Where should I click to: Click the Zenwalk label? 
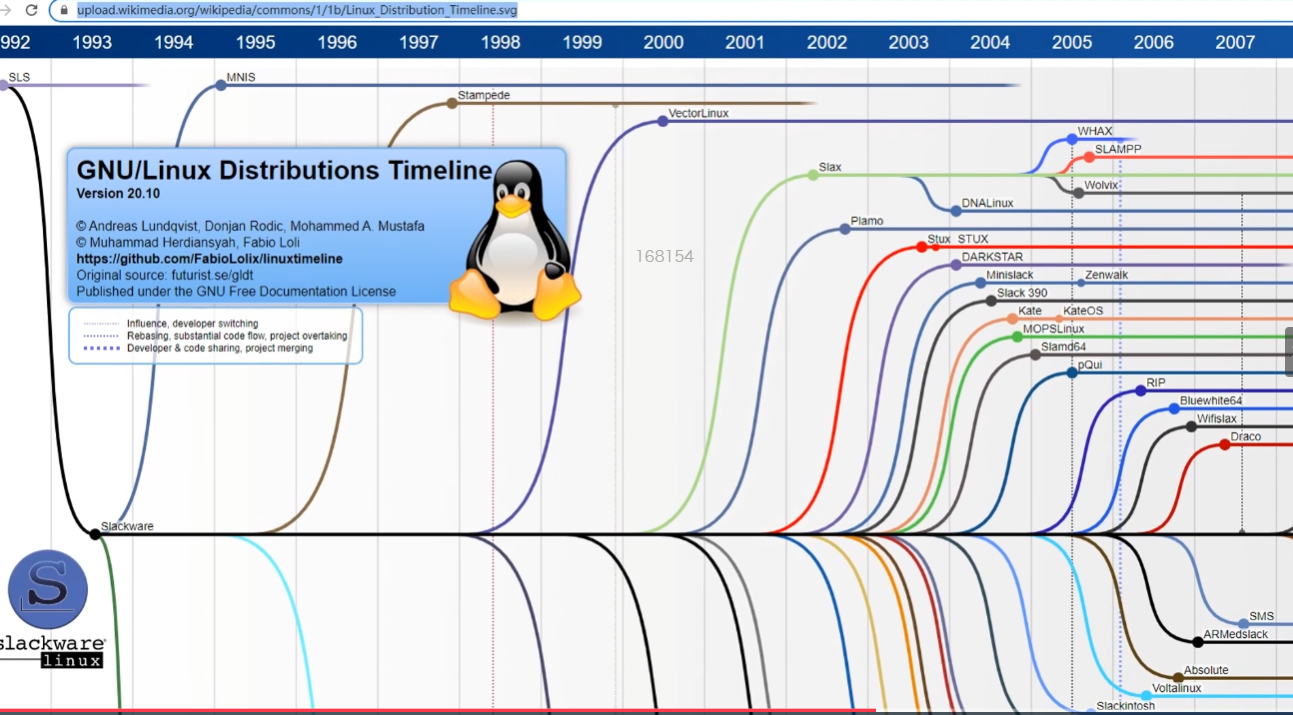(x=1107, y=275)
